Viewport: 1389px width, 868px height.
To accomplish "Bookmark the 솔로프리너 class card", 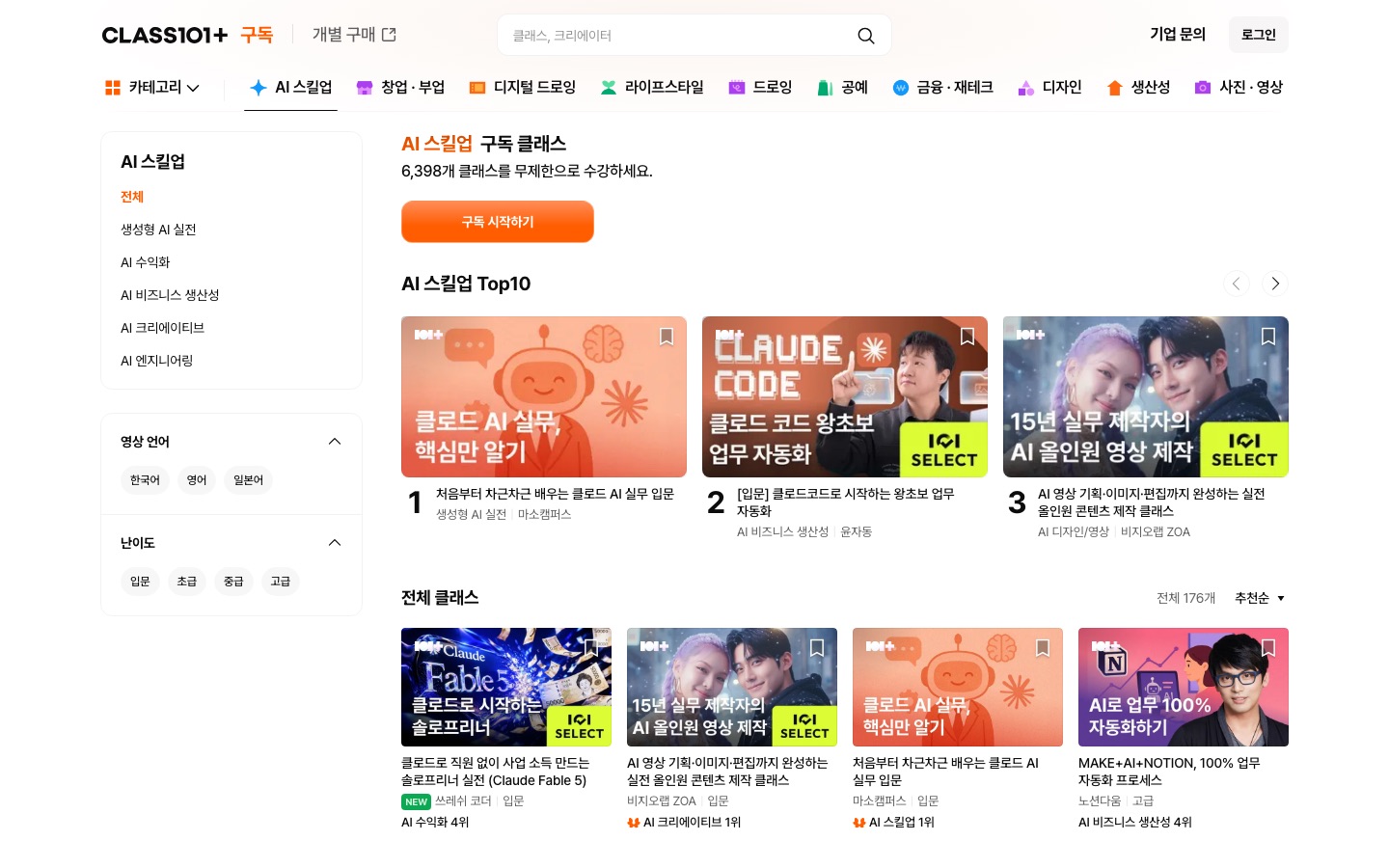I will pyautogui.click(x=591, y=647).
